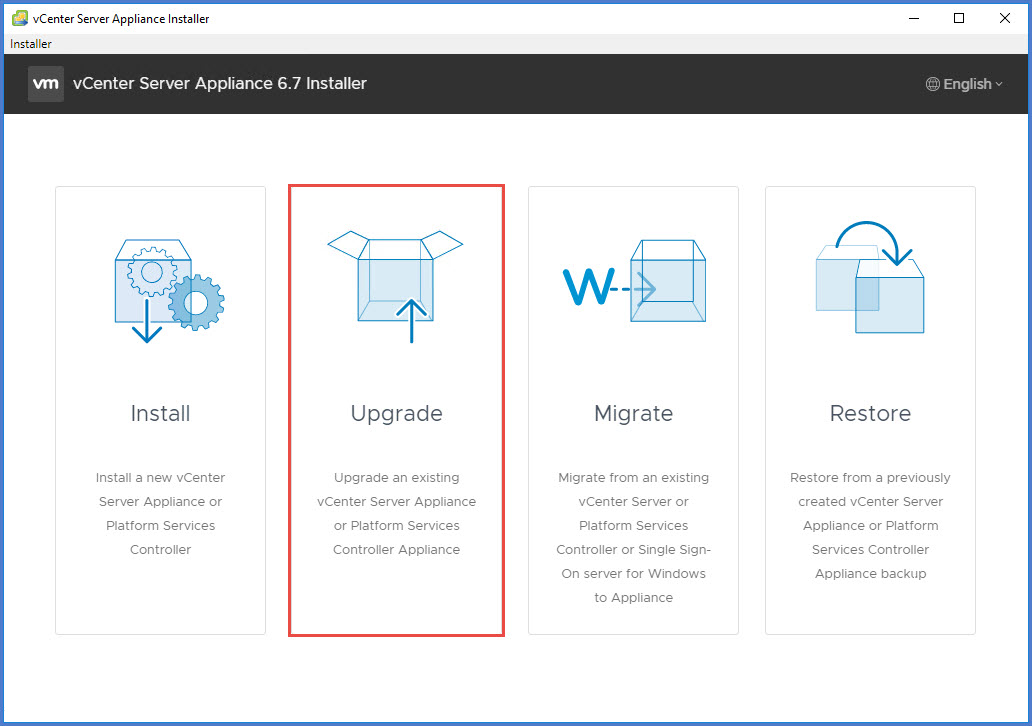Maximize the installer window
Screen dimensions: 1032x726
pyautogui.click(x=959, y=18)
